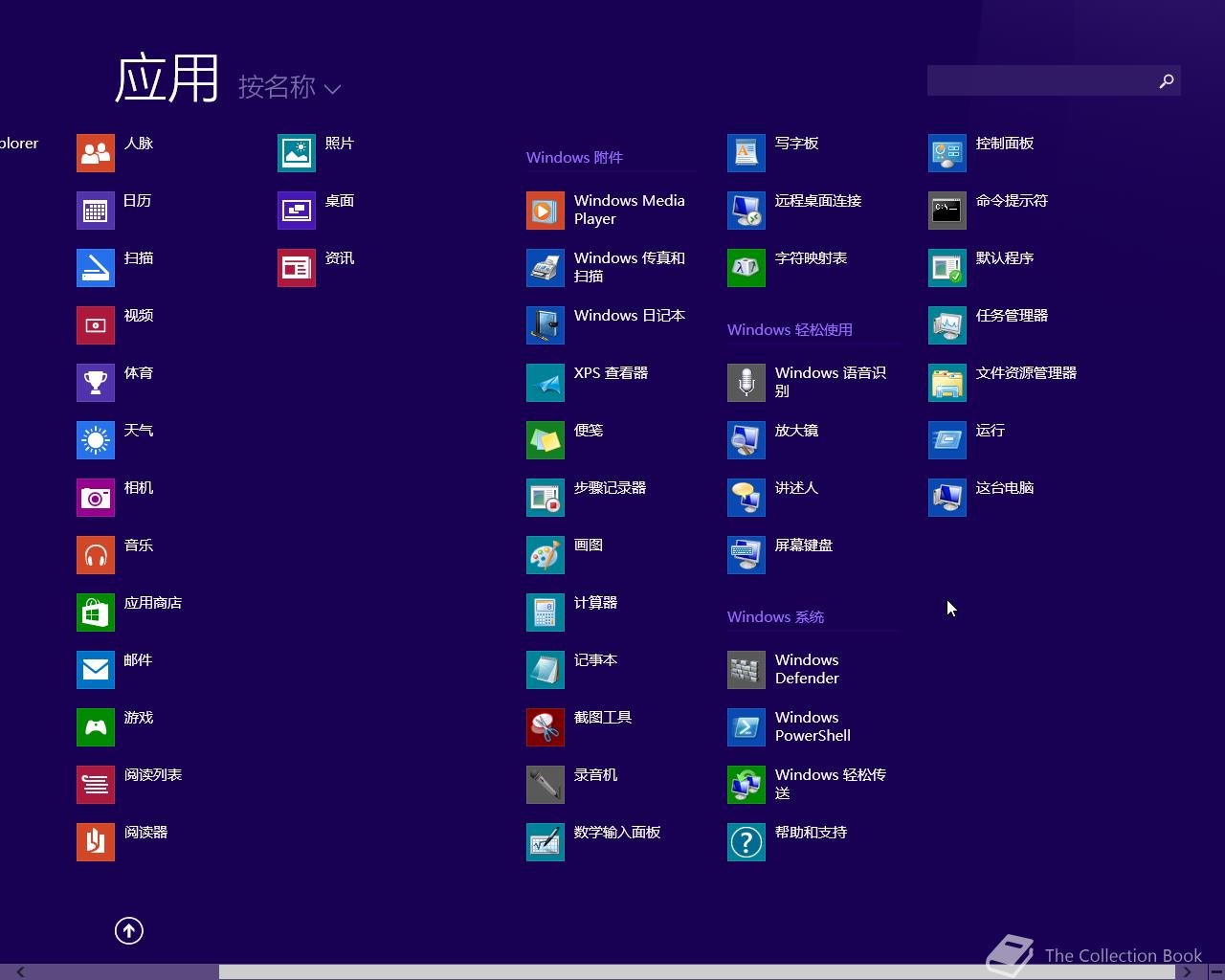
Task: Open the 任务管理器 task manager icon
Action: click(x=947, y=325)
